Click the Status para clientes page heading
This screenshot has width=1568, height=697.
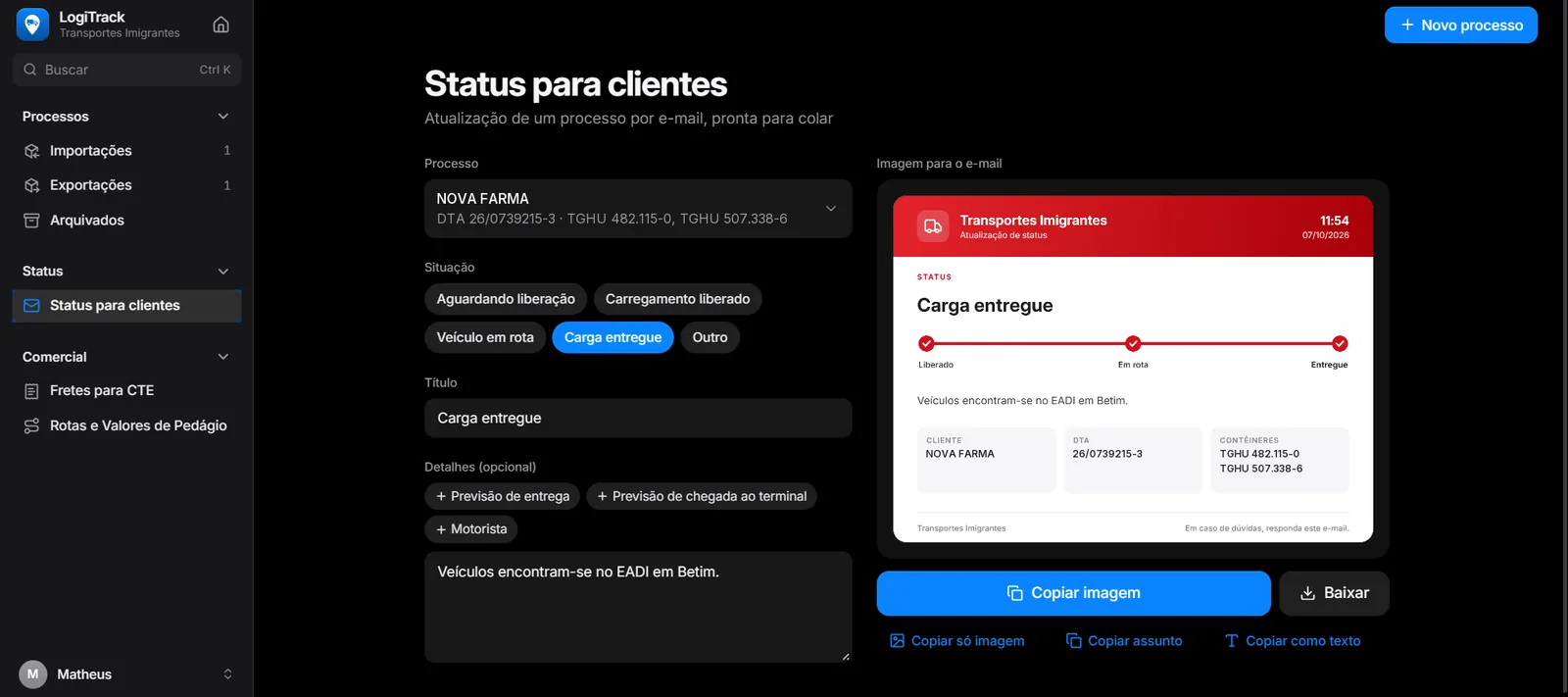click(575, 84)
